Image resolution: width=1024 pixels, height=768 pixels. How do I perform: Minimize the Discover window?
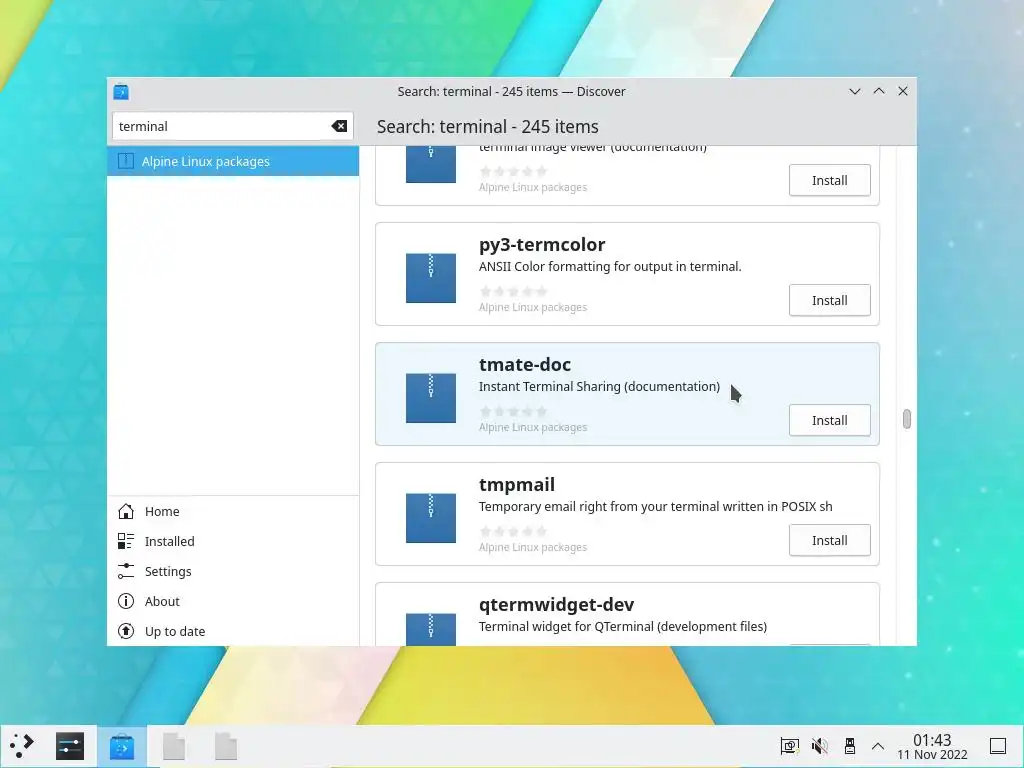coord(855,91)
